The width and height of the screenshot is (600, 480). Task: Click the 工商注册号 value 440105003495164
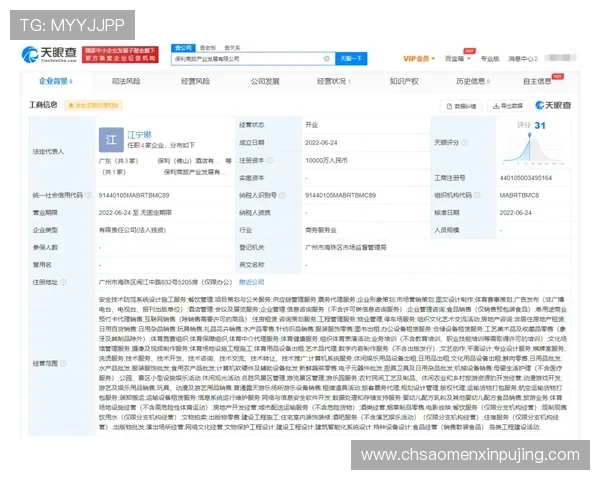pos(525,178)
